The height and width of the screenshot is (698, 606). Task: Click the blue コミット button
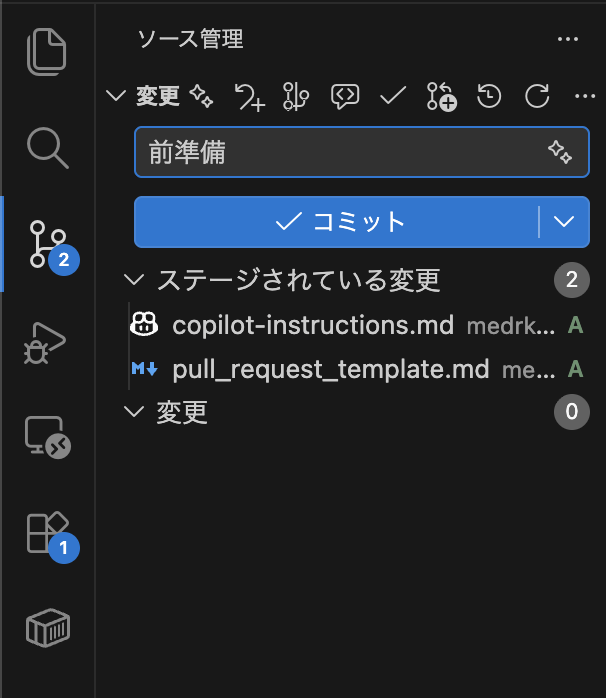click(337, 222)
